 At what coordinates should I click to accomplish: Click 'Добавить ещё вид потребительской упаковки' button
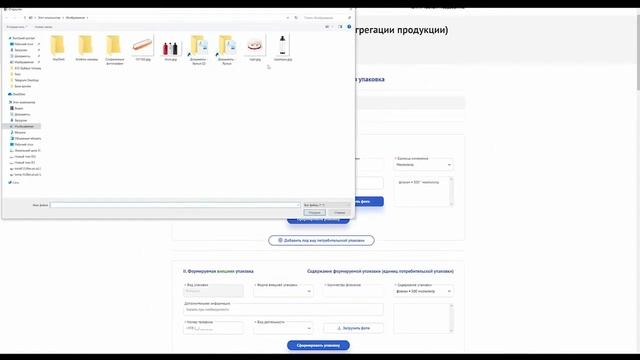321,240
